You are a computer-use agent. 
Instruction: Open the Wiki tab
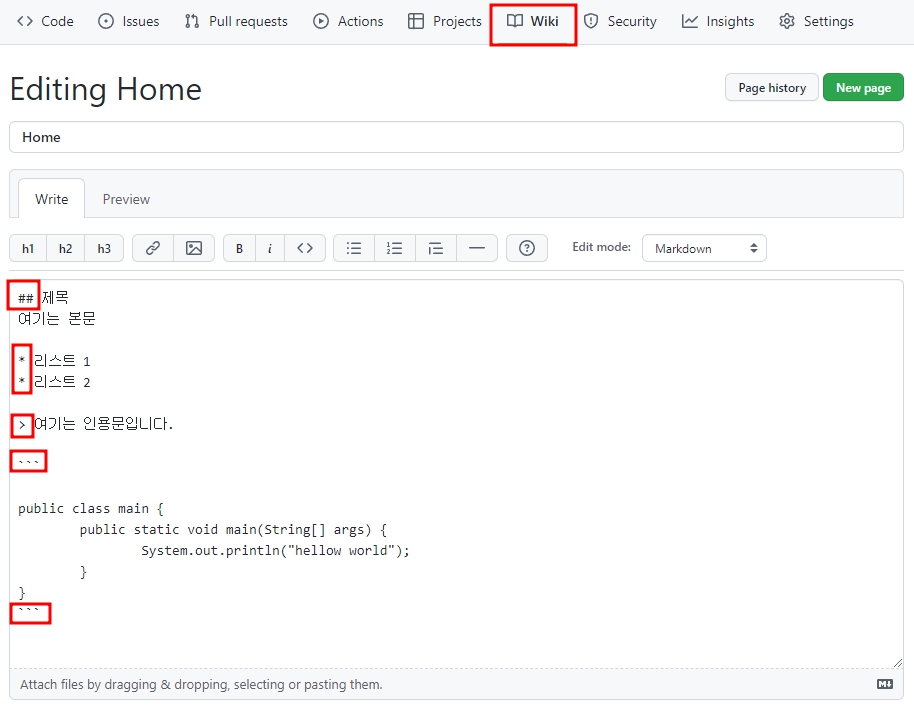(x=533, y=22)
